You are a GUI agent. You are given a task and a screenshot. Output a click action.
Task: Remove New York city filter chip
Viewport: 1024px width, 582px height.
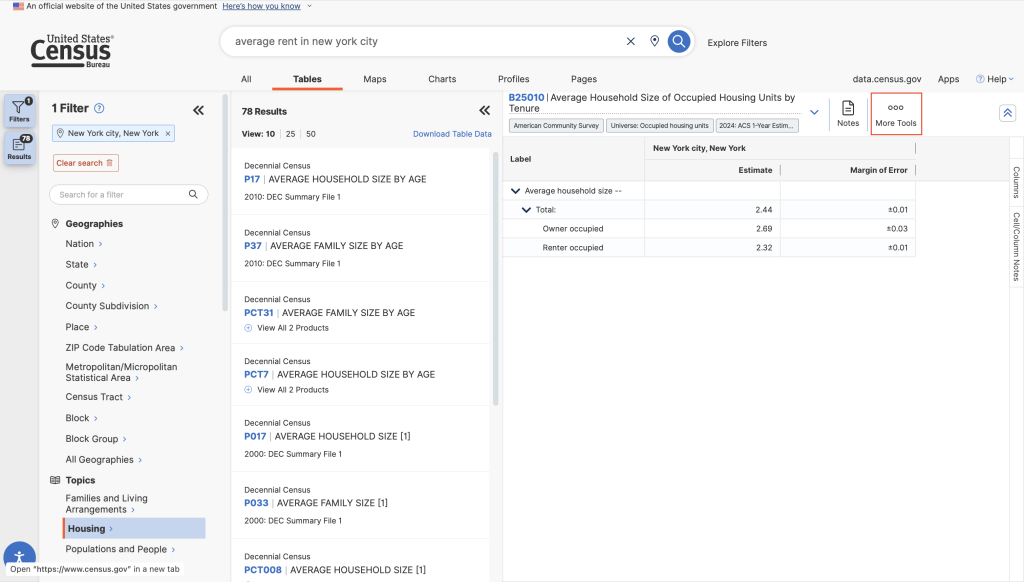coord(168,133)
